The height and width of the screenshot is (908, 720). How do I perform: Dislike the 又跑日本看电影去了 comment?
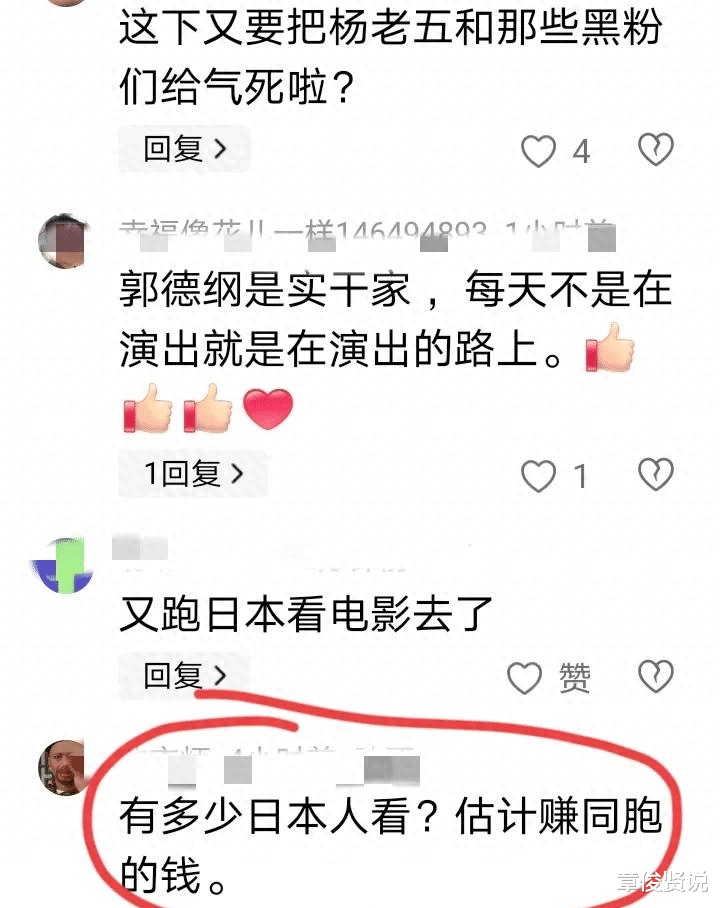point(656,676)
